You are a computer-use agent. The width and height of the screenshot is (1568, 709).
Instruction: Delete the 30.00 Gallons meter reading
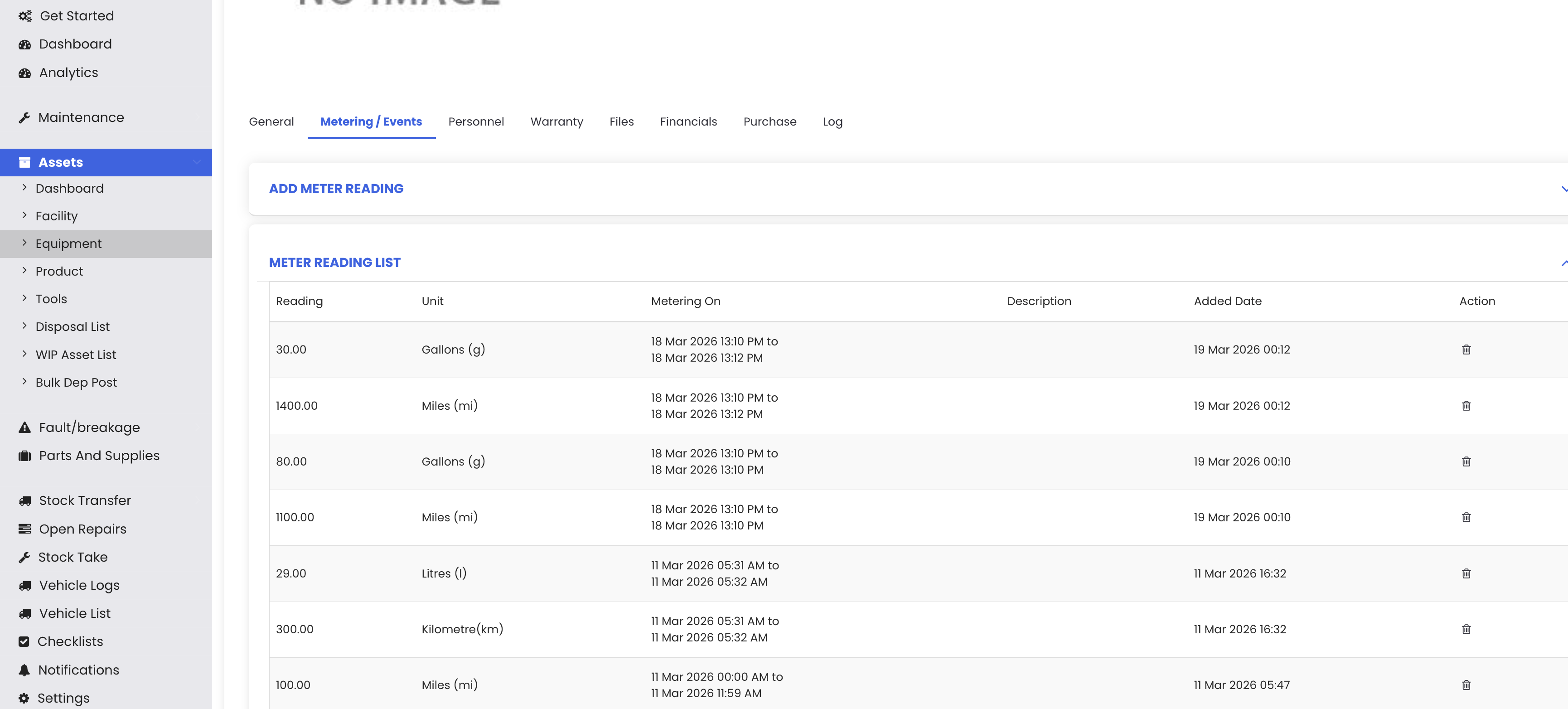point(1466,350)
